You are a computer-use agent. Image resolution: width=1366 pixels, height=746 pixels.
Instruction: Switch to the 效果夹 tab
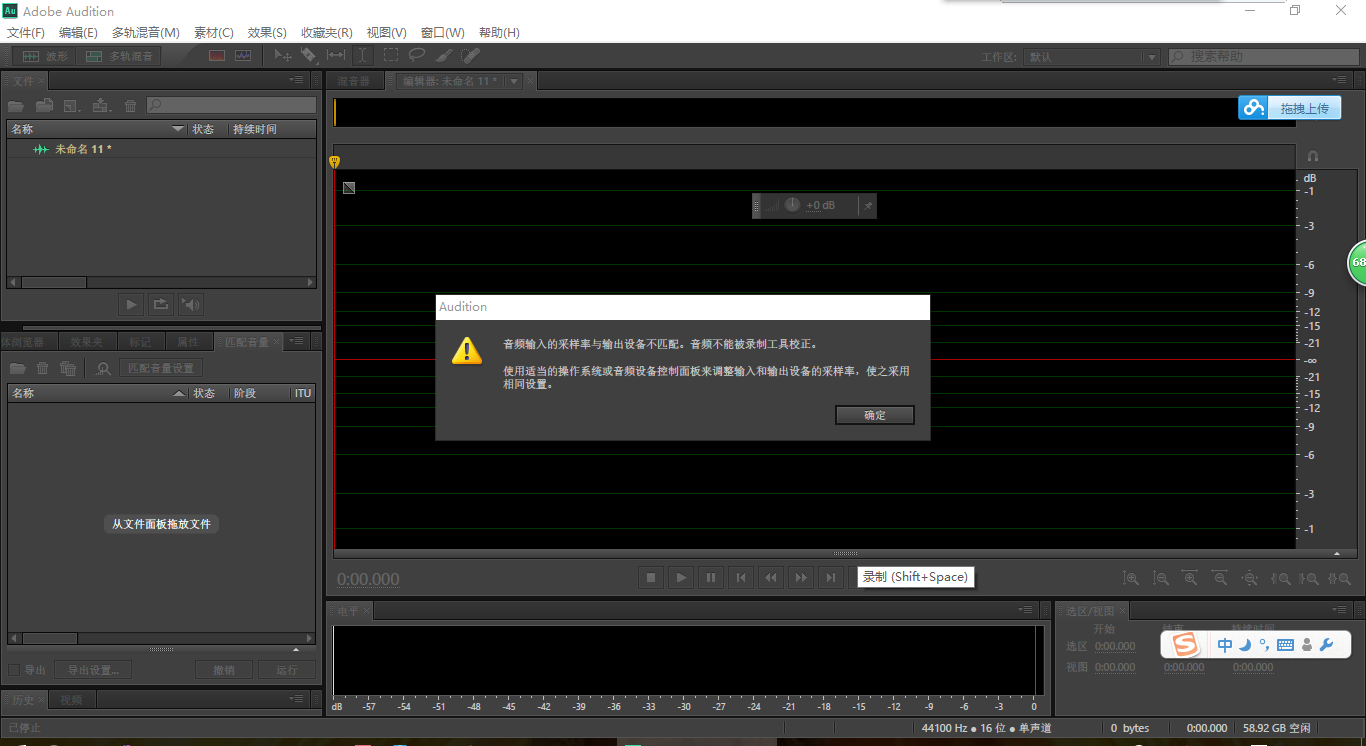point(87,342)
